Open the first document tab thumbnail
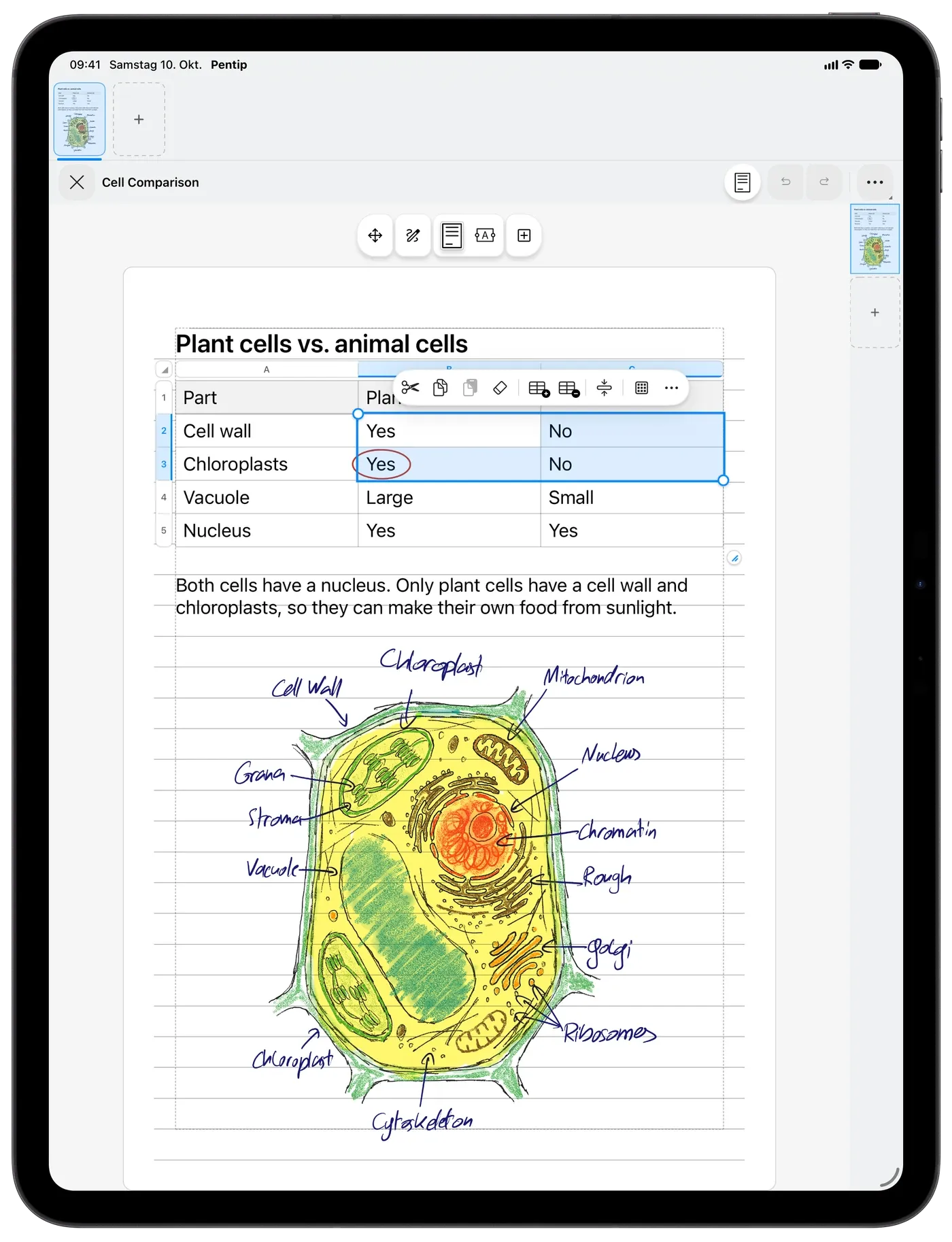952x1242 pixels. click(80, 119)
